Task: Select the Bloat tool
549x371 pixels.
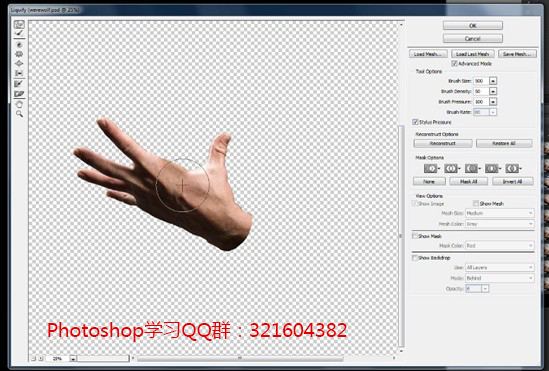Action: 19,64
